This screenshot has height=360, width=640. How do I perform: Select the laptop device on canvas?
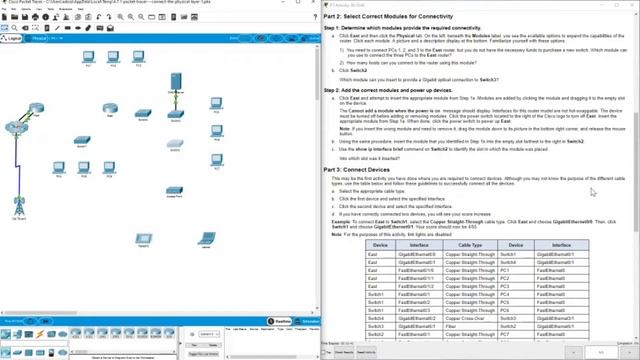[x=207, y=239]
